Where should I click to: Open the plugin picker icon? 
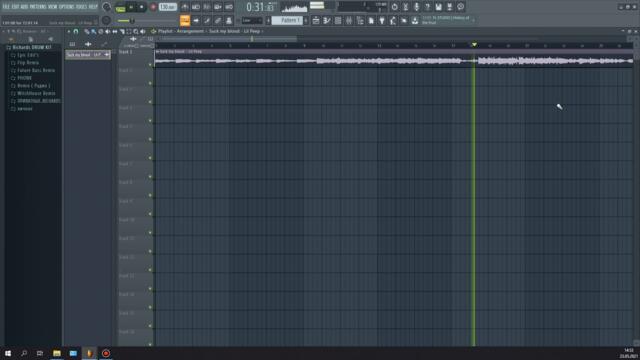tap(382, 20)
